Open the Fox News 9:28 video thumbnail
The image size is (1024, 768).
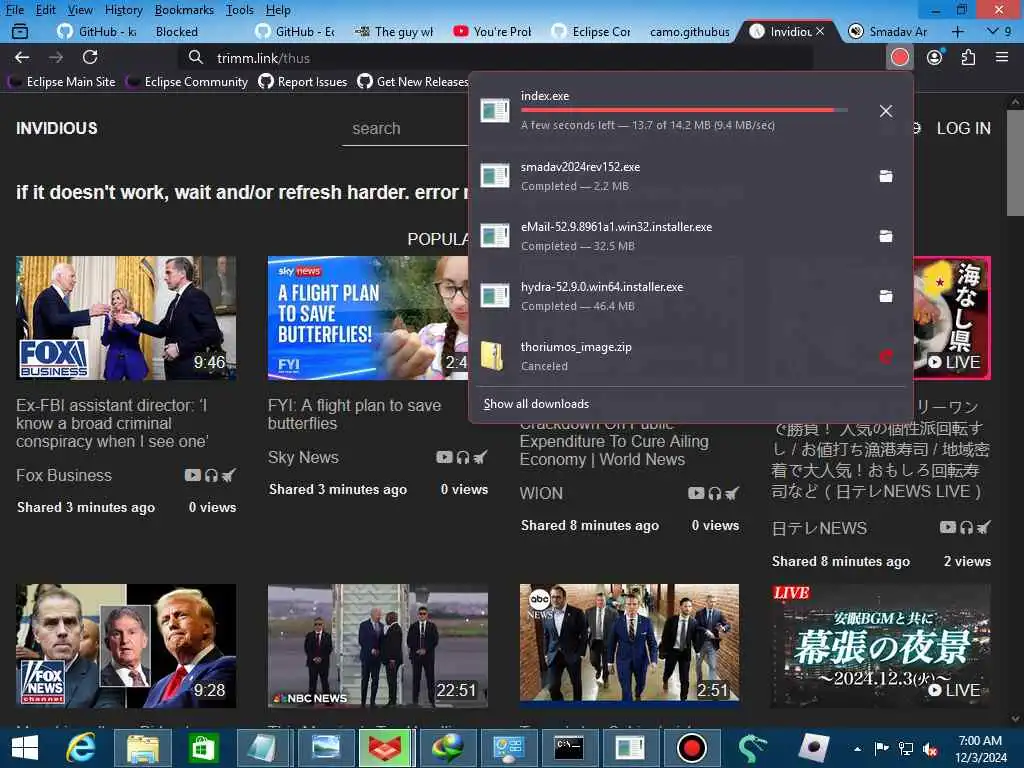tap(126, 646)
